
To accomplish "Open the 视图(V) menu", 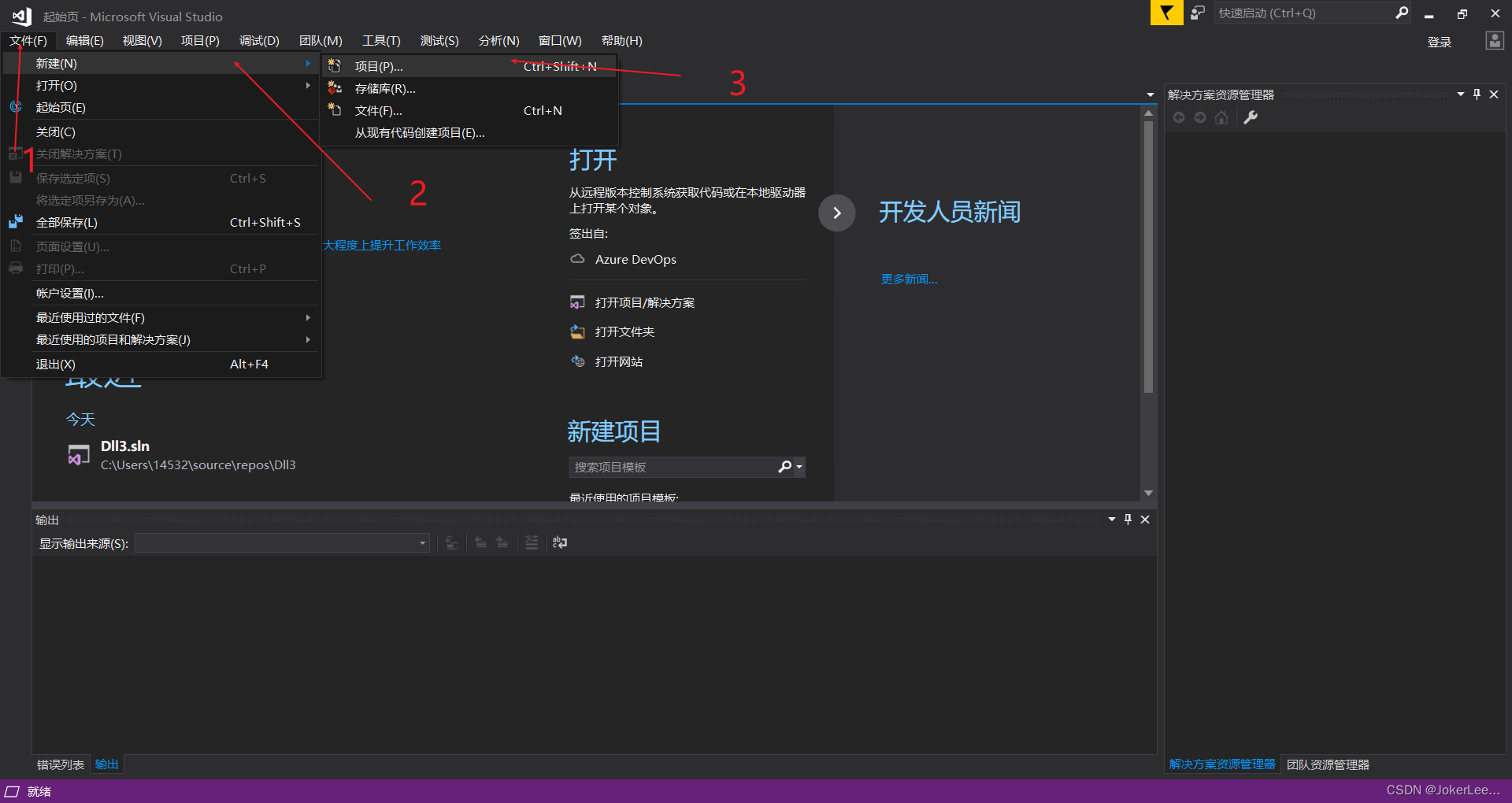I will tap(142, 40).
